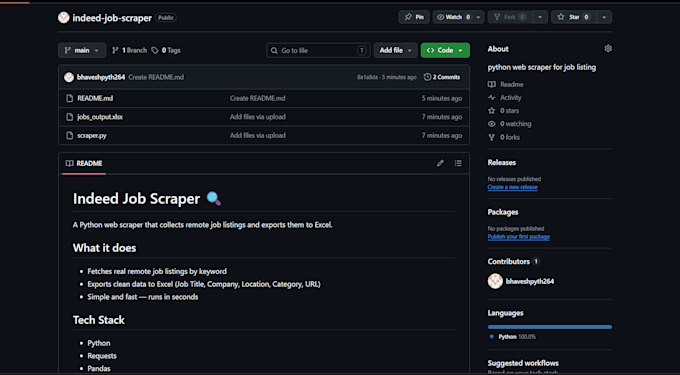Open the Add file dropdown

[x=396, y=50]
